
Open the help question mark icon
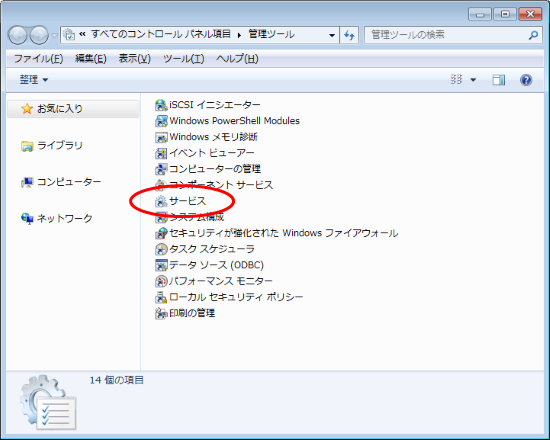coord(526,80)
